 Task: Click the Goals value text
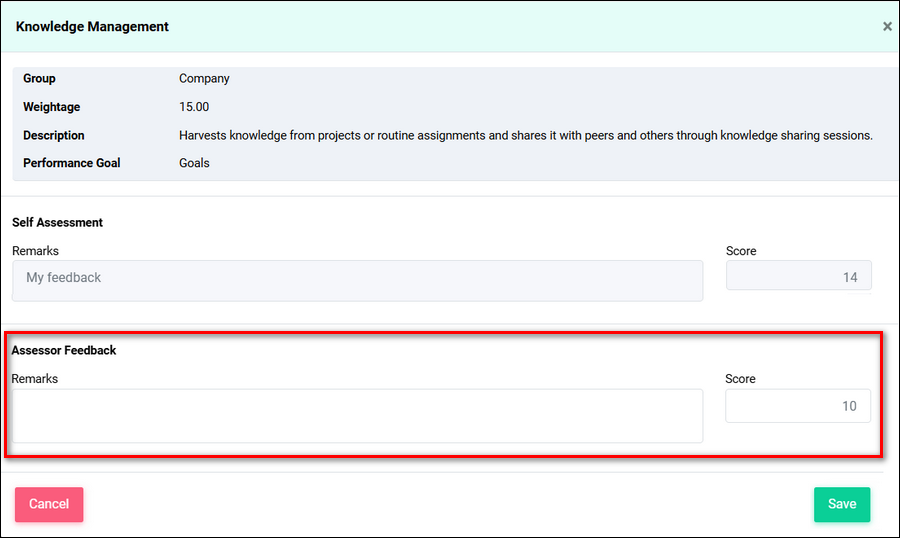(x=194, y=163)
